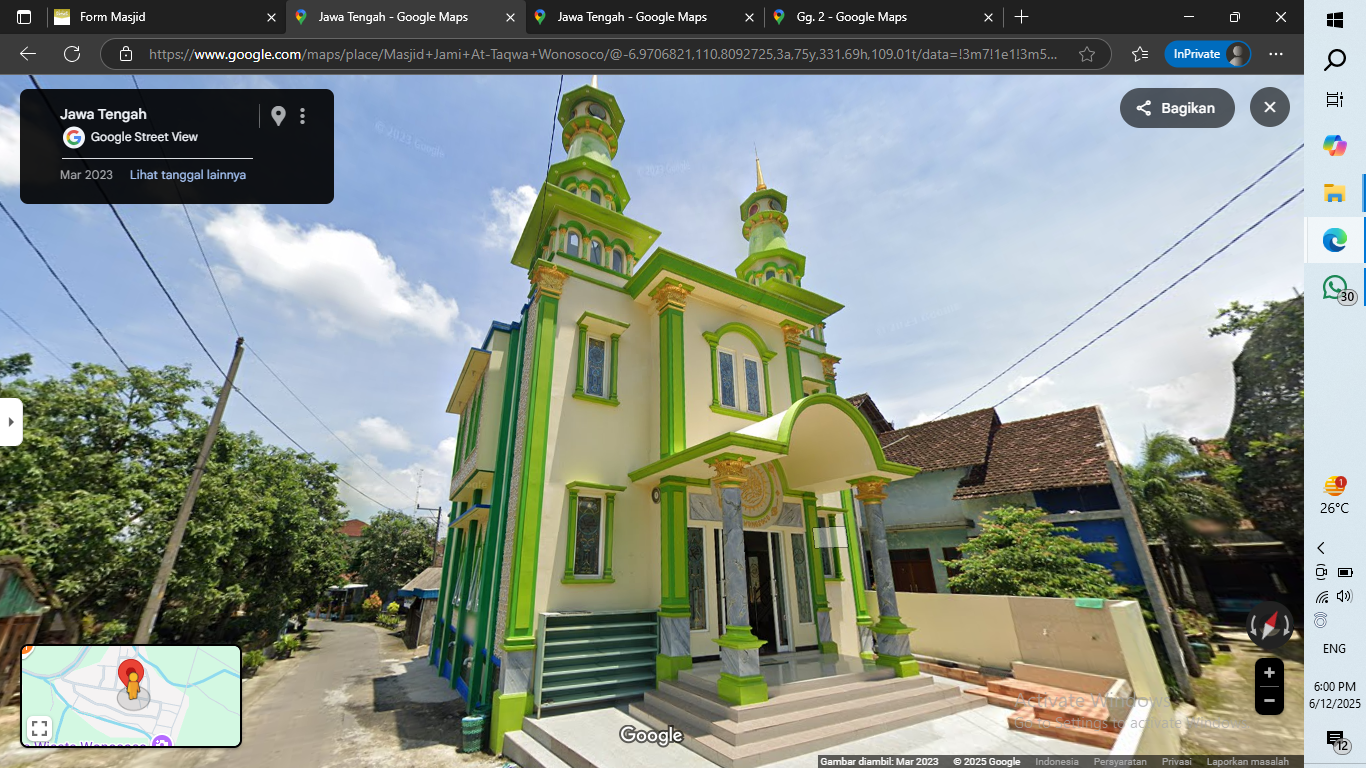Switch to the Form Masjid tab
This screenshot has width=1366, height=768.
click(x=166, y=17)
